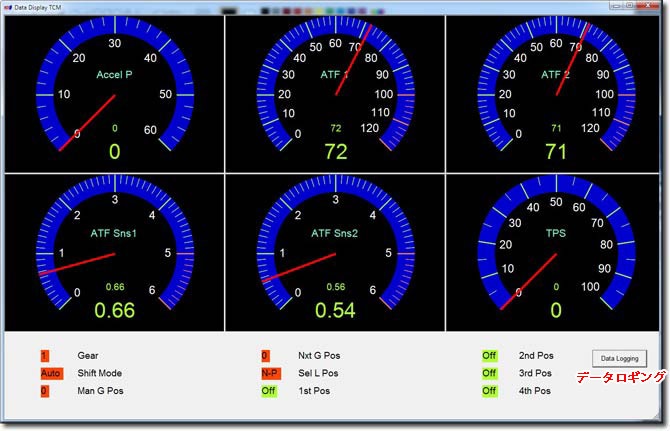The height and width of the screenshot is (431, 670).
Task: Click the Gear value indicator
Action: [x=45, y=355]
